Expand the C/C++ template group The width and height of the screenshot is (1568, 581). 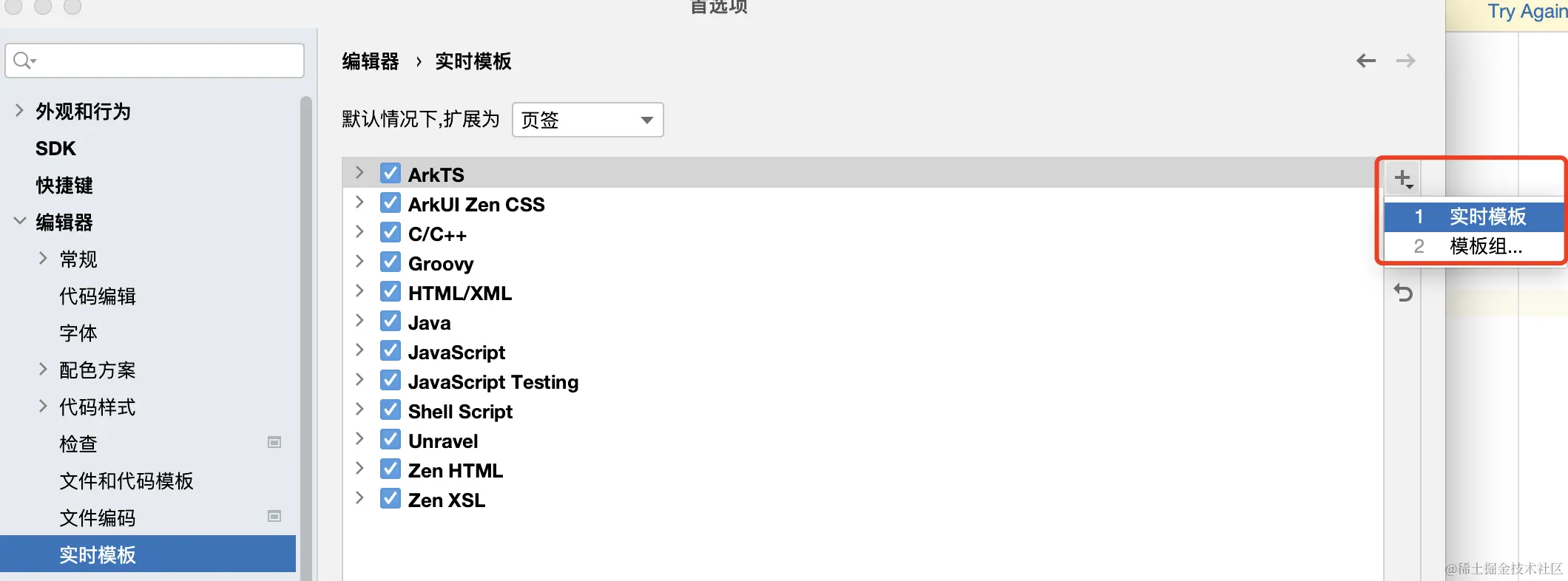pyautogui.click(x=359, y=232)
